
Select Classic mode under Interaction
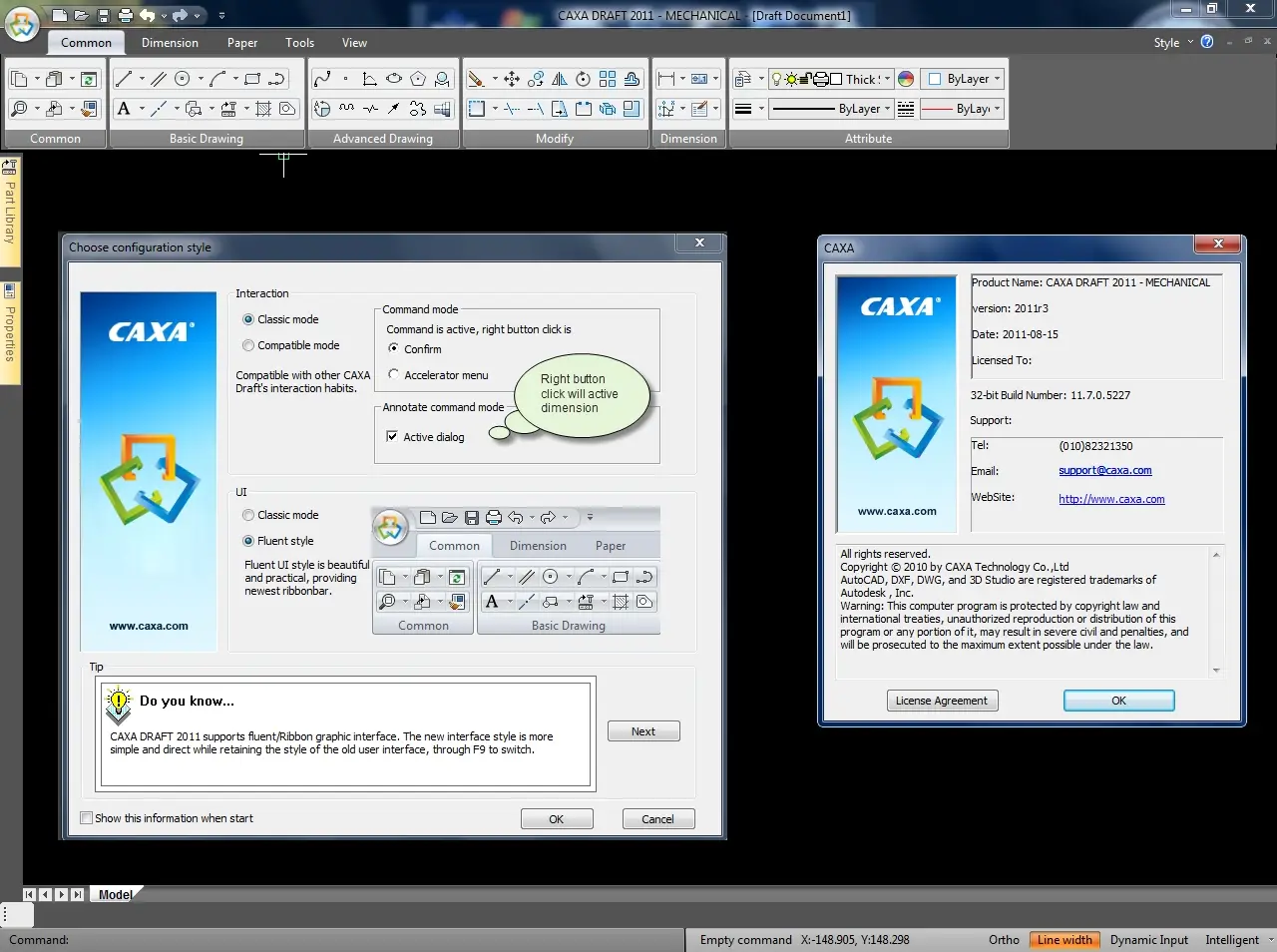[x=280, y=319]
